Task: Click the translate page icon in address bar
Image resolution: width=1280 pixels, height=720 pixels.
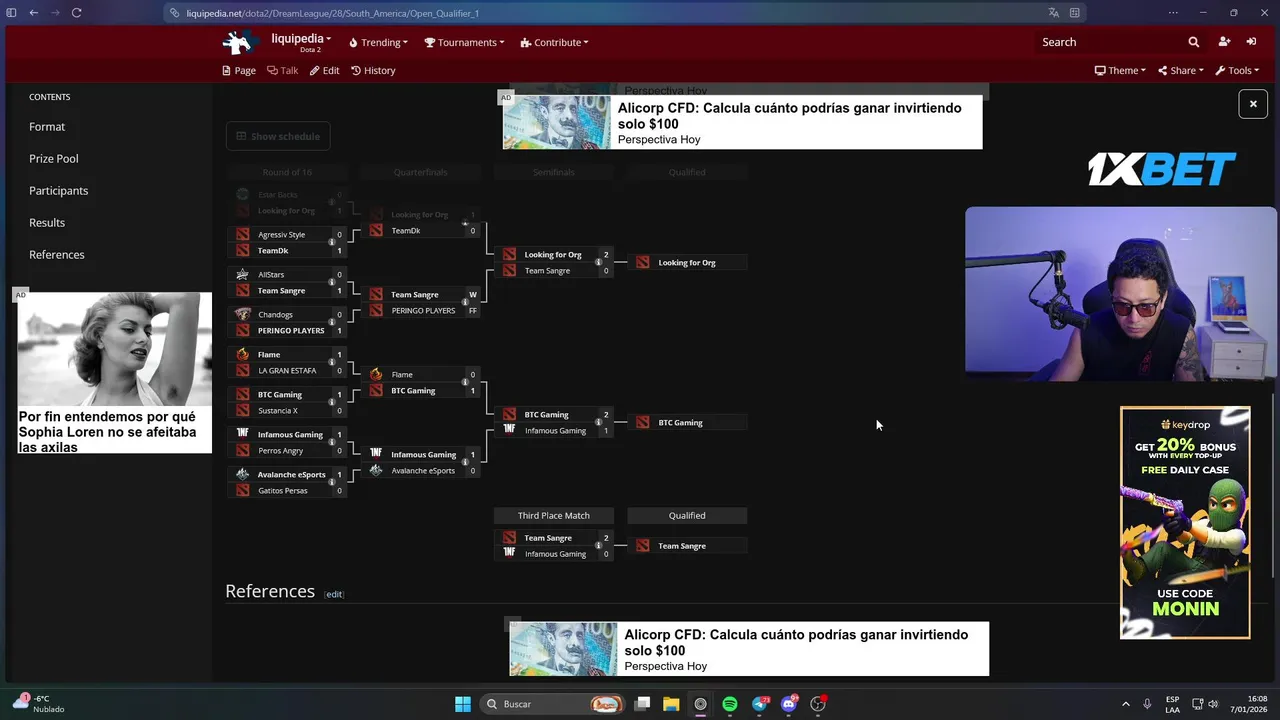Action: pos(1053,13)
